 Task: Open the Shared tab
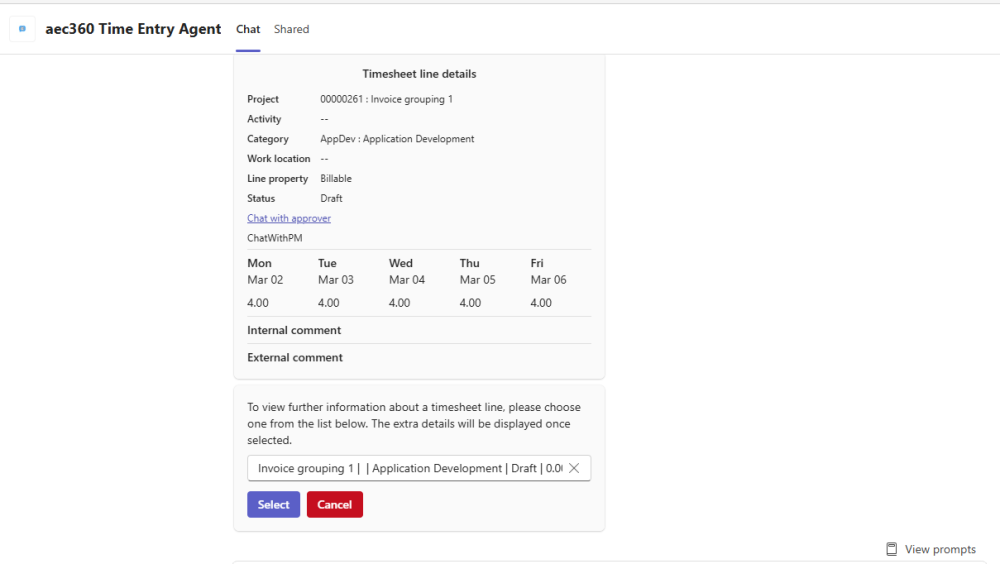click(x=291, y=29)
